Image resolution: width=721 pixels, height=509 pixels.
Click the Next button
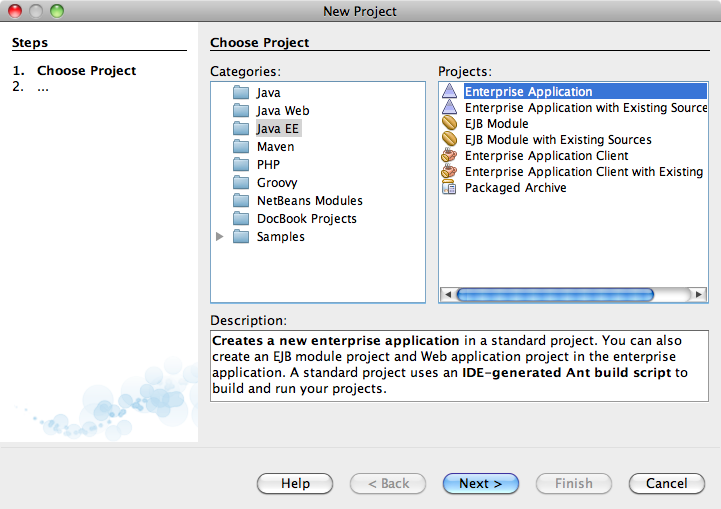tap(481, 483)
